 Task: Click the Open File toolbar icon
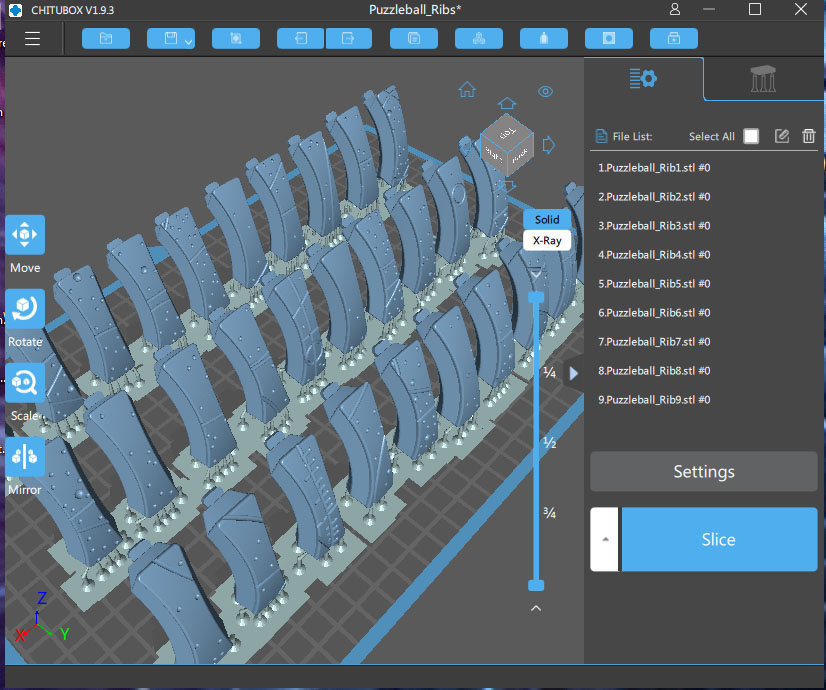click(x=106, y=39)
